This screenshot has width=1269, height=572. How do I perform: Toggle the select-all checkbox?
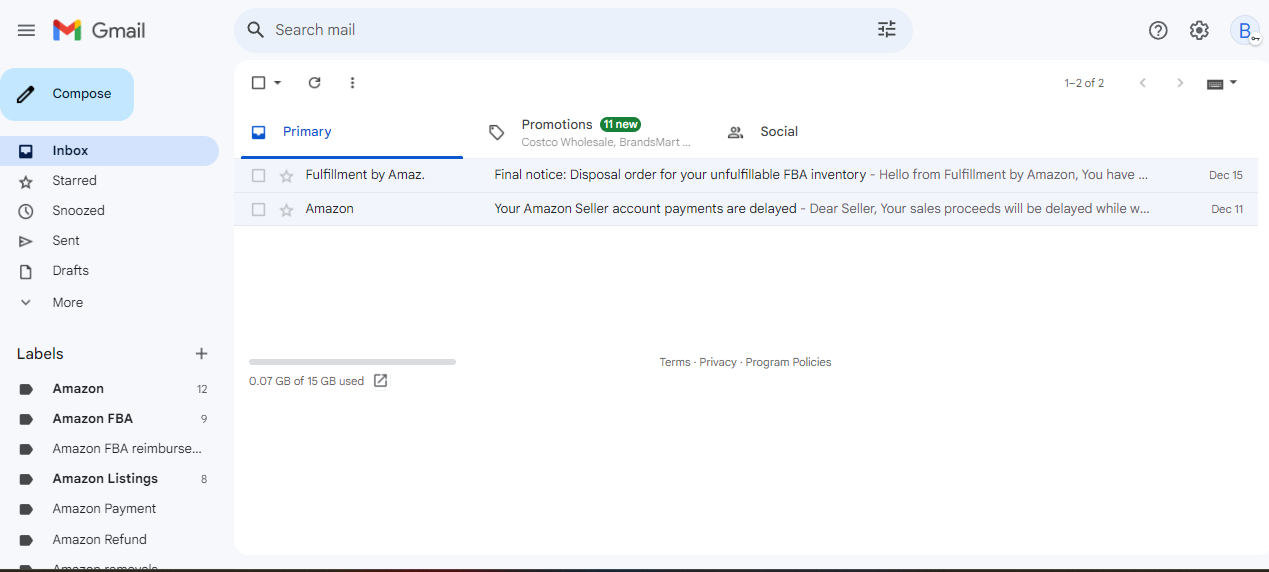(258, 83)
